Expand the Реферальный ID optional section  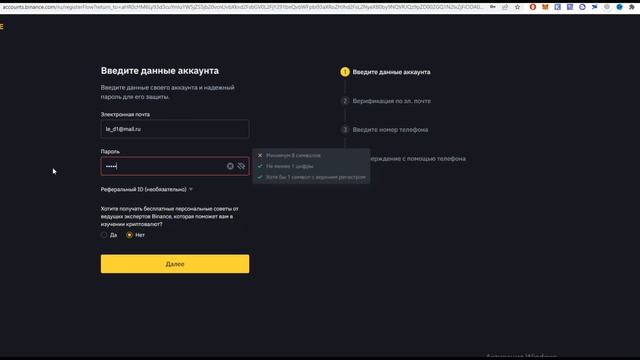click(147, 189)
